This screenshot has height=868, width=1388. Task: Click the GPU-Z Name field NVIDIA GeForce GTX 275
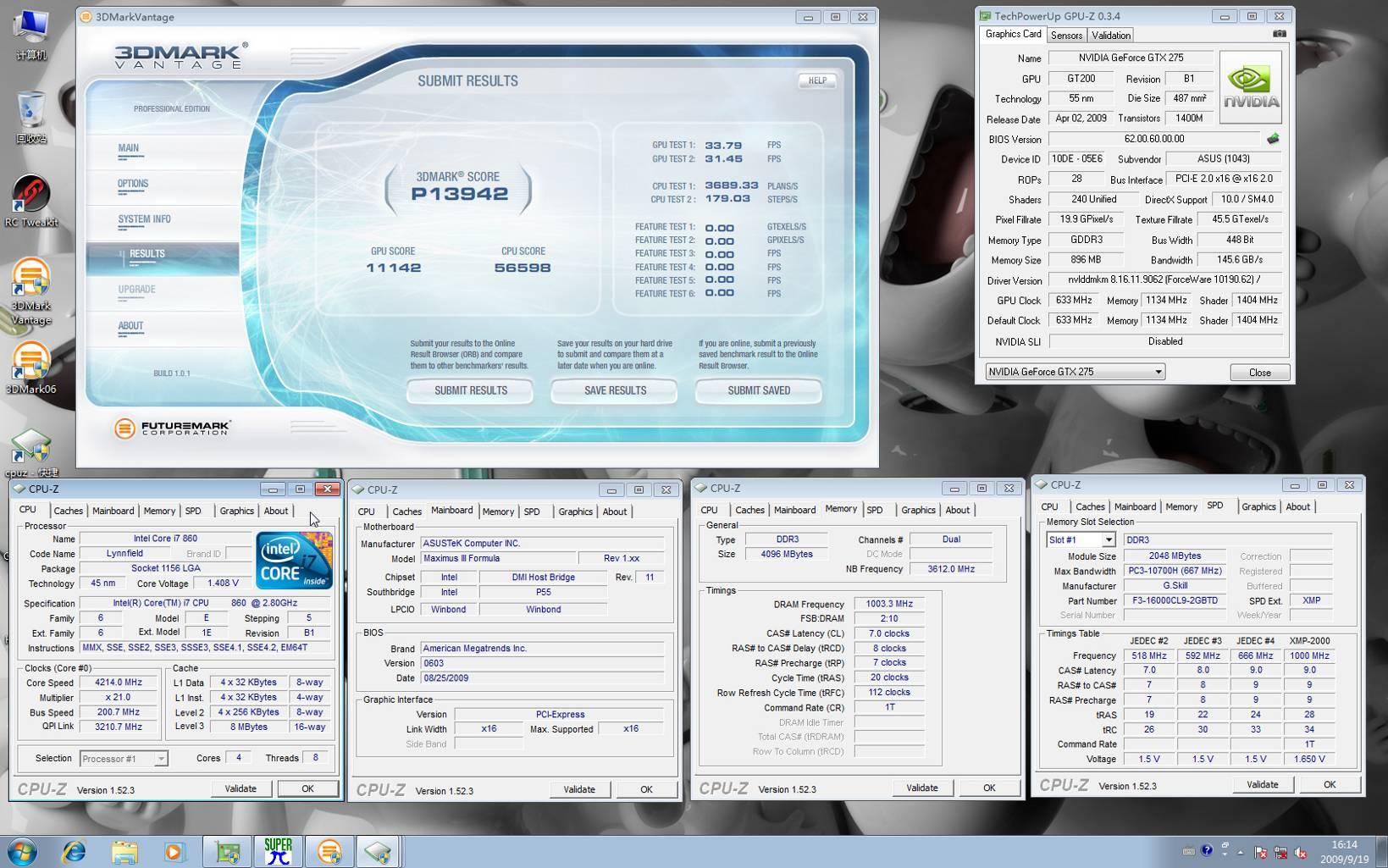tap(1131, 58)
